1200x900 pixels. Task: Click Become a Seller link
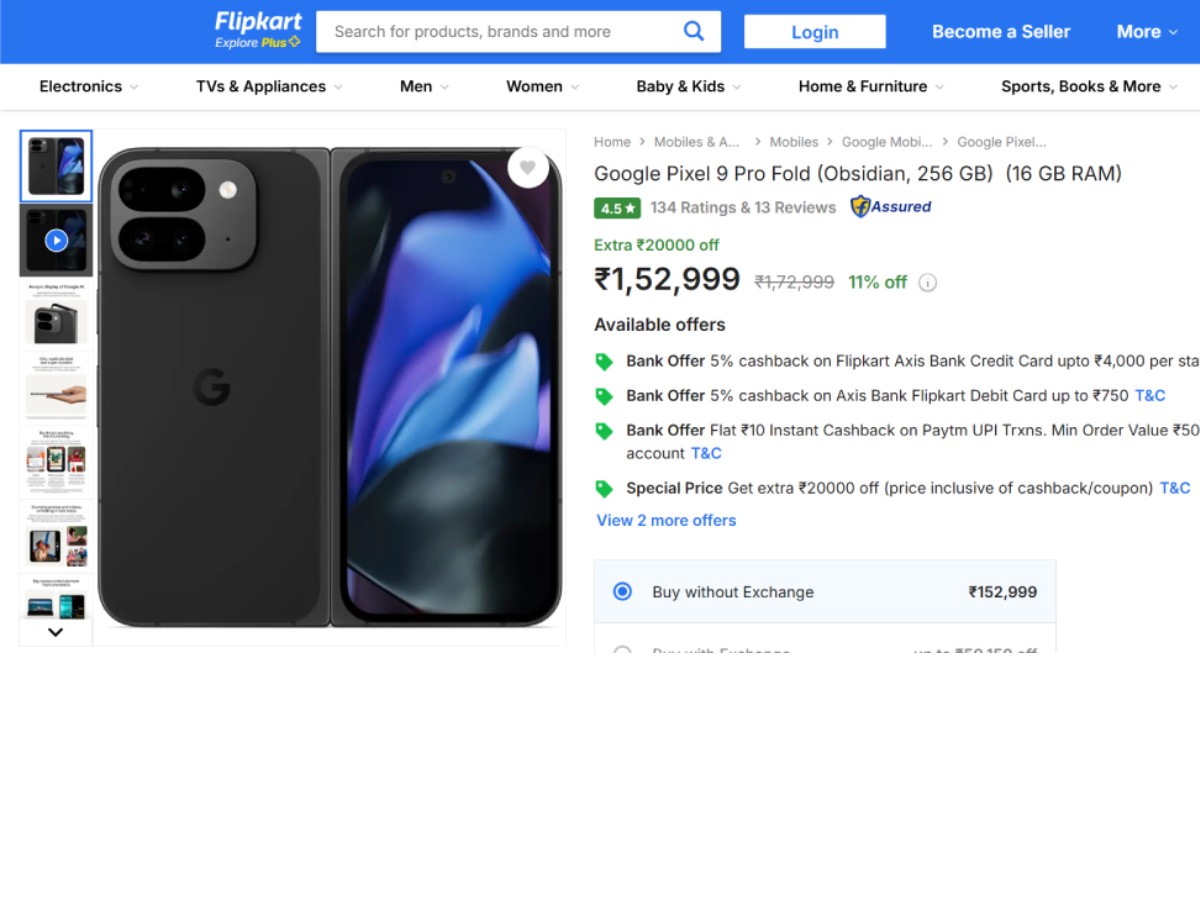click(1001, 32)
